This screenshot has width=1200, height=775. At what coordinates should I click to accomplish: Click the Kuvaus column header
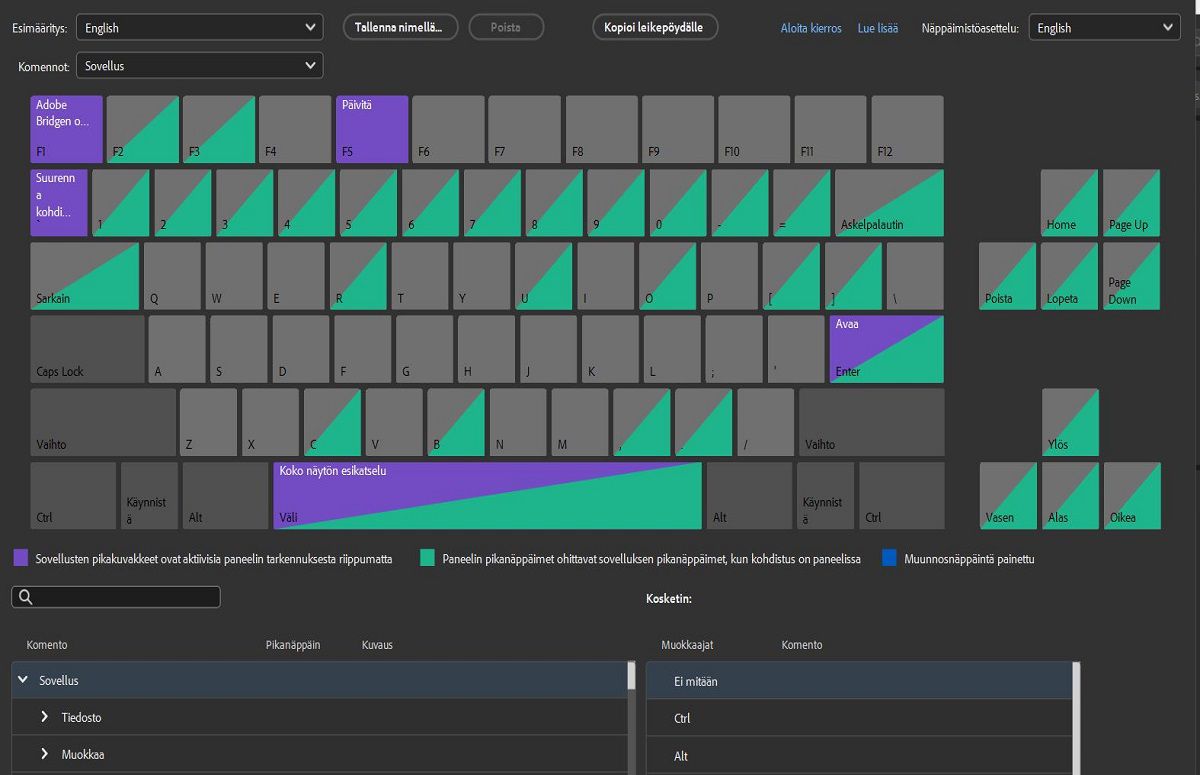(x=378, y=645)
